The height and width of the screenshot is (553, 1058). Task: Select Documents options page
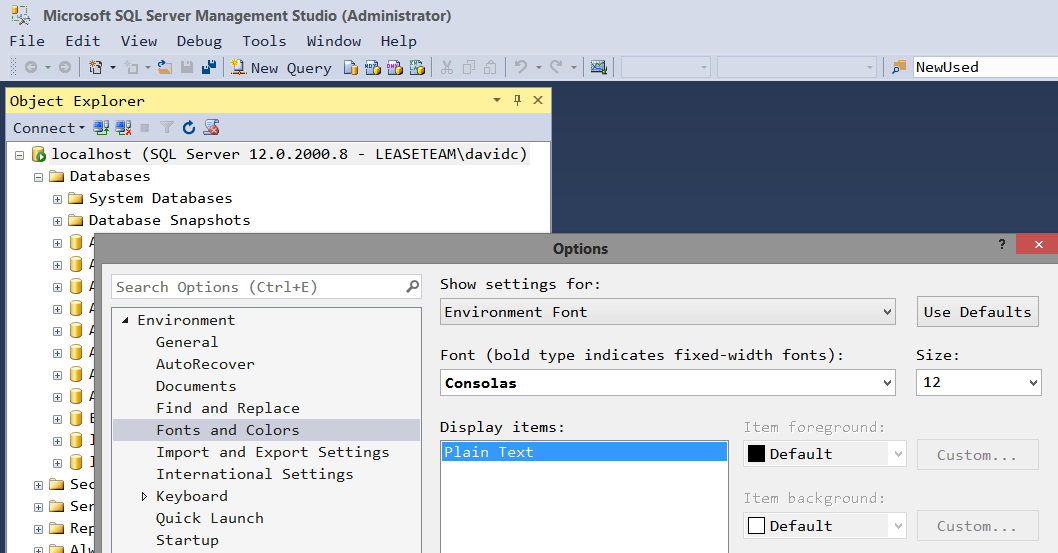coord(196,386)
